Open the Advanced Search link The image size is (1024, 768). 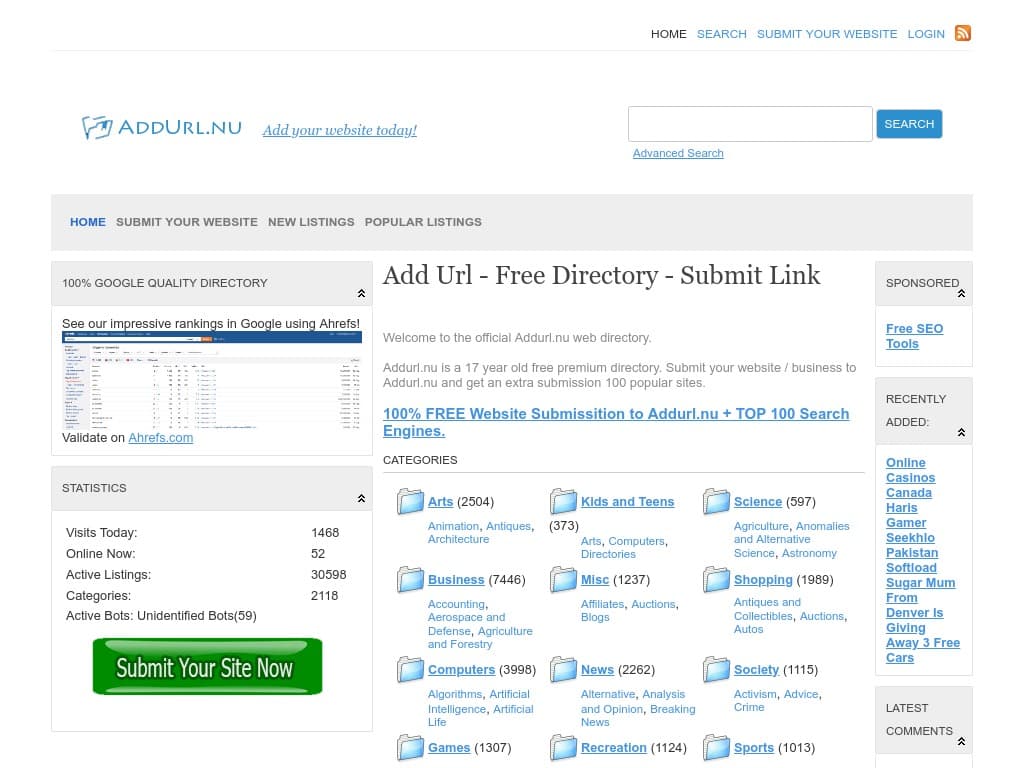(x=678, y=153)
